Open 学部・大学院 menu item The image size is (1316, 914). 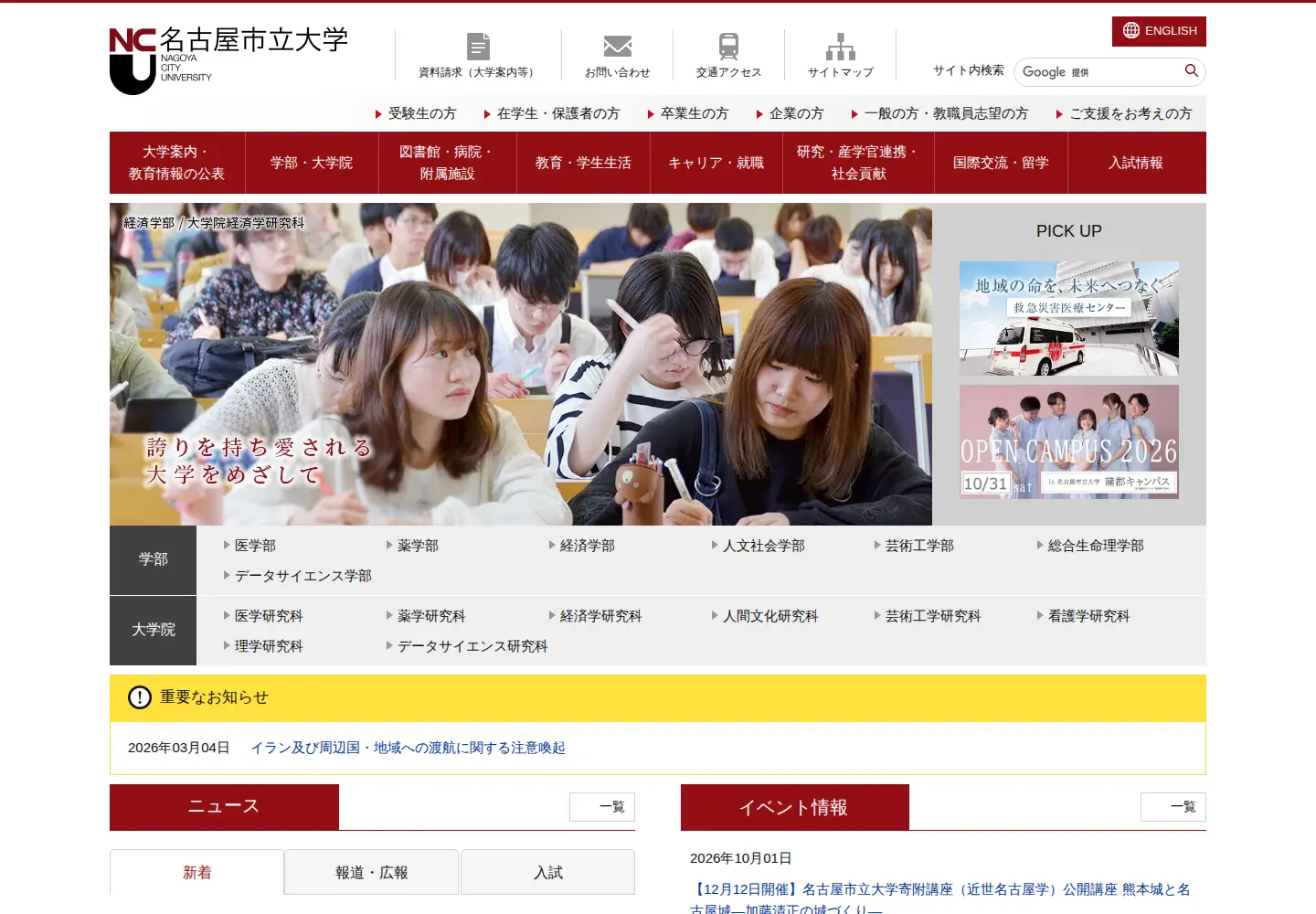[312, 163]
